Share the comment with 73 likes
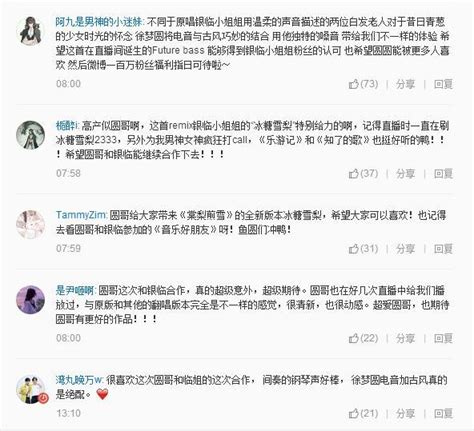This screenshot has width=474, height=431. (x=405, y=84)
